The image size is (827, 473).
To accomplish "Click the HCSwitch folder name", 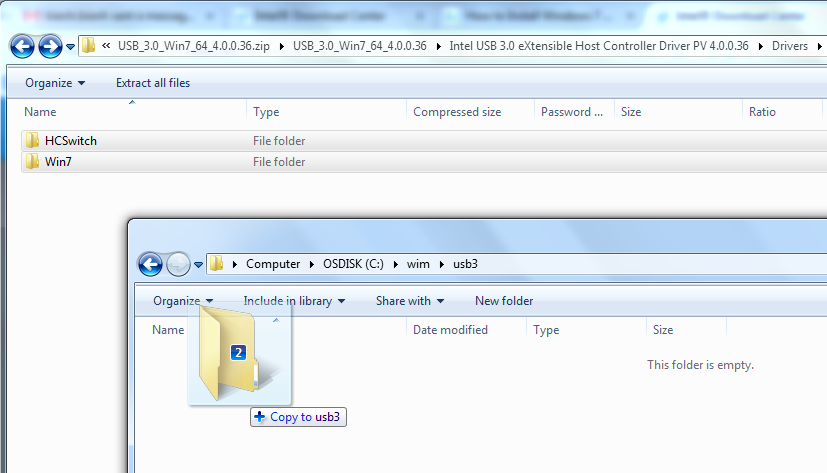I will pyautogui.click(x=71, y=141).
